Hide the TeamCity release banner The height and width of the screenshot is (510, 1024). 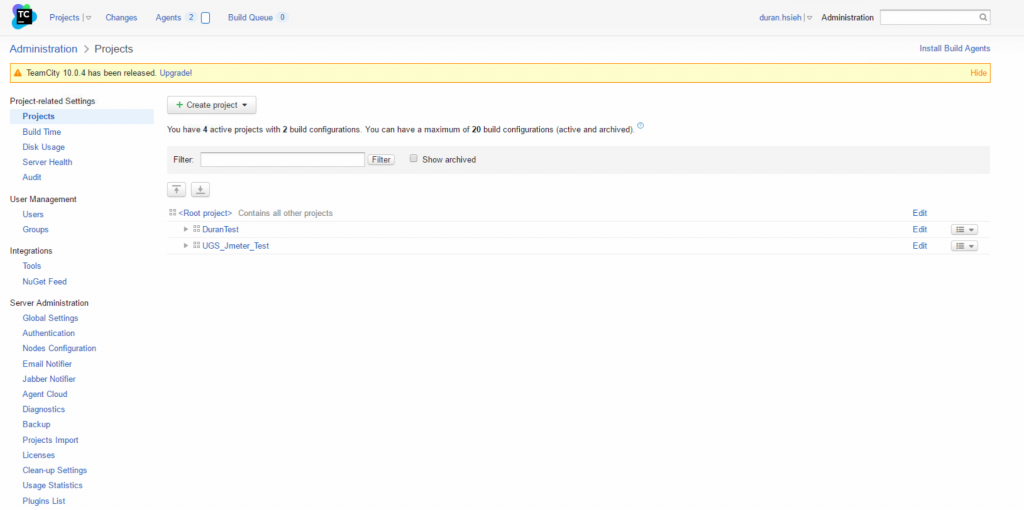pos(978,73)
